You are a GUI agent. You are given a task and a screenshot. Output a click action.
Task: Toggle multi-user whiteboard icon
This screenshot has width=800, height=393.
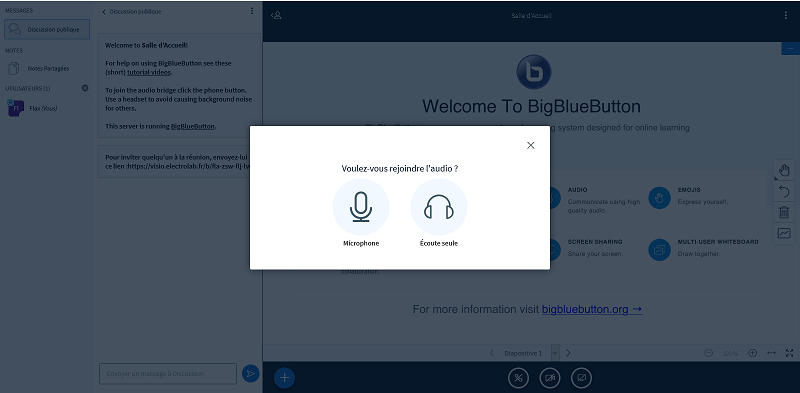(x=784, y=233)
